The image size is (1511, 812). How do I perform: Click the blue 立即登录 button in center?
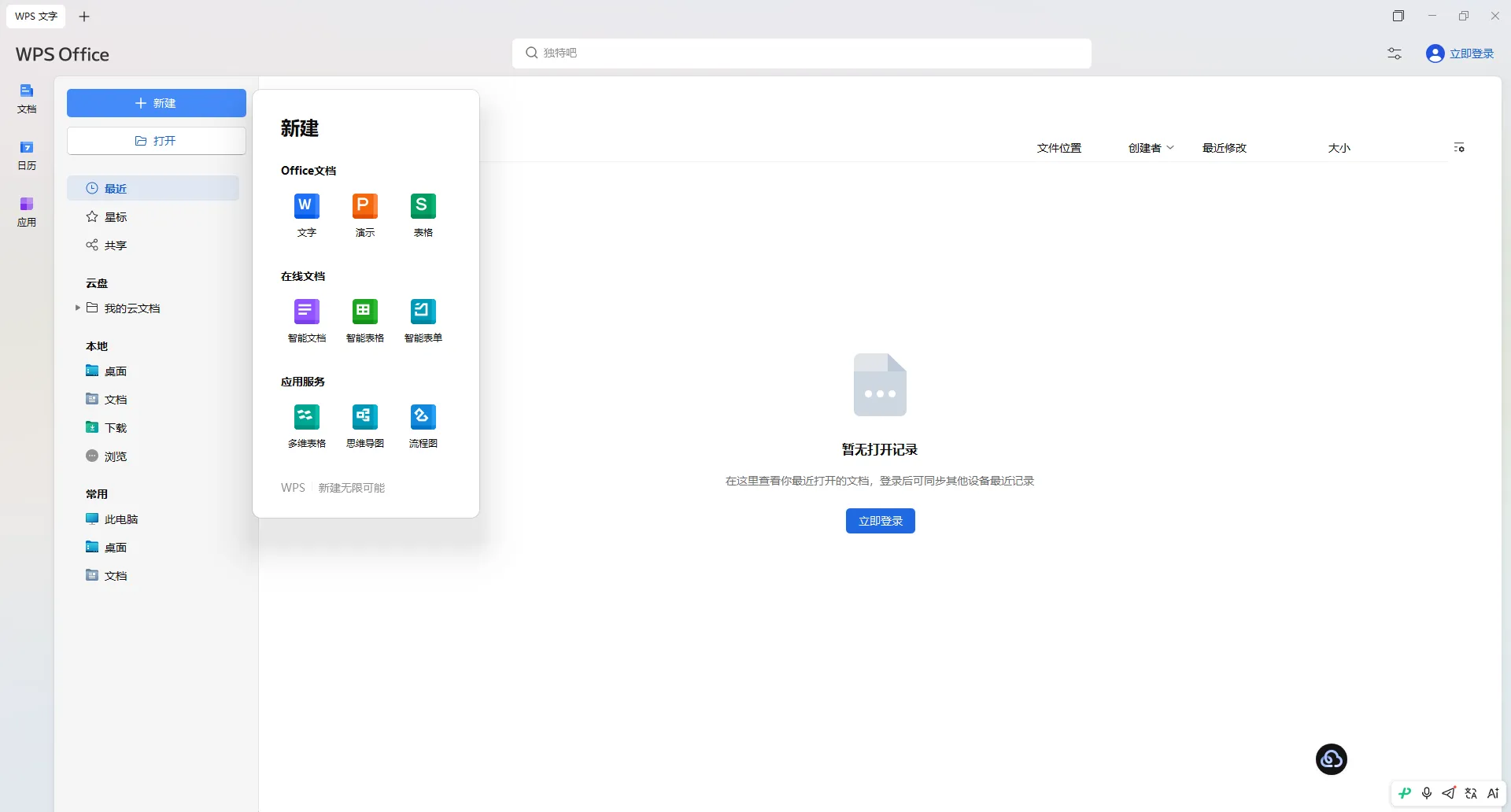(880, 521)
